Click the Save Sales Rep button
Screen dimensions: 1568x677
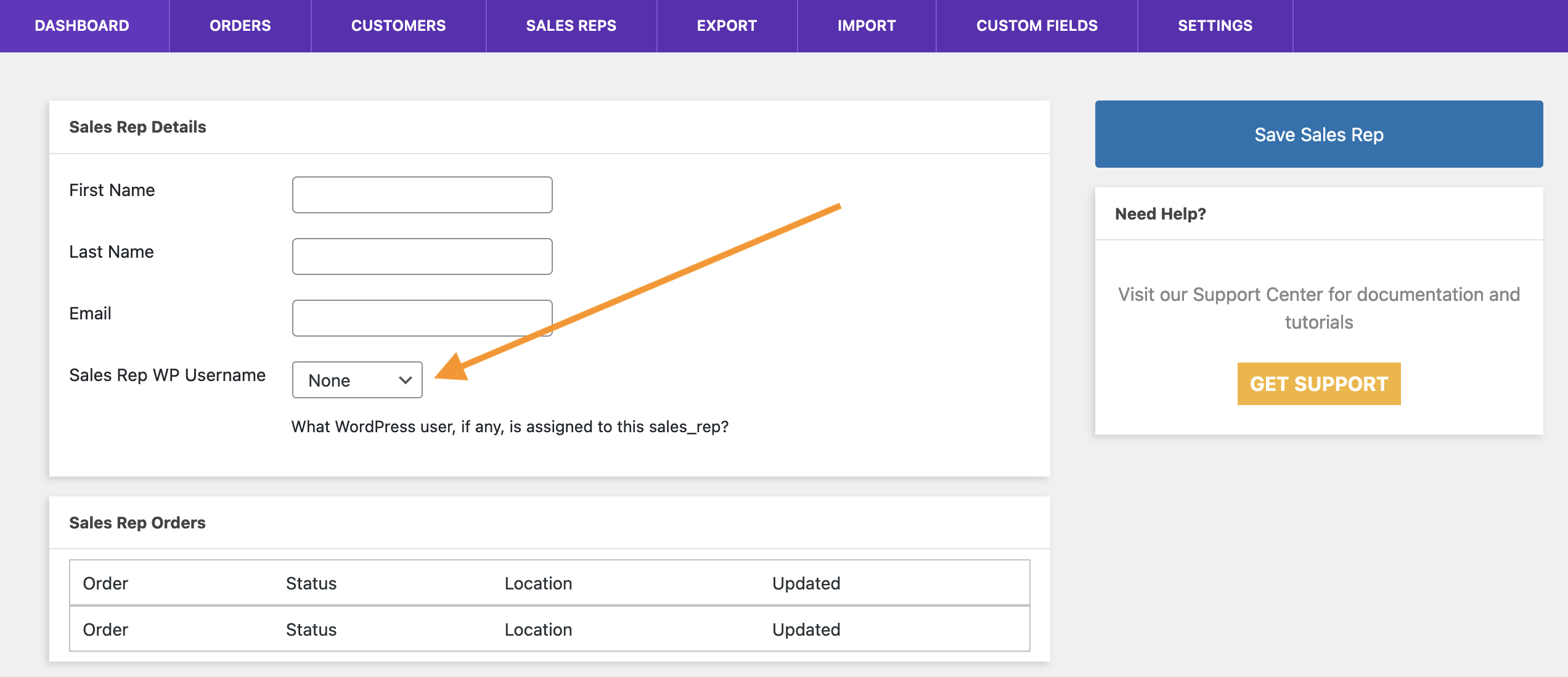coord(1318,134)
